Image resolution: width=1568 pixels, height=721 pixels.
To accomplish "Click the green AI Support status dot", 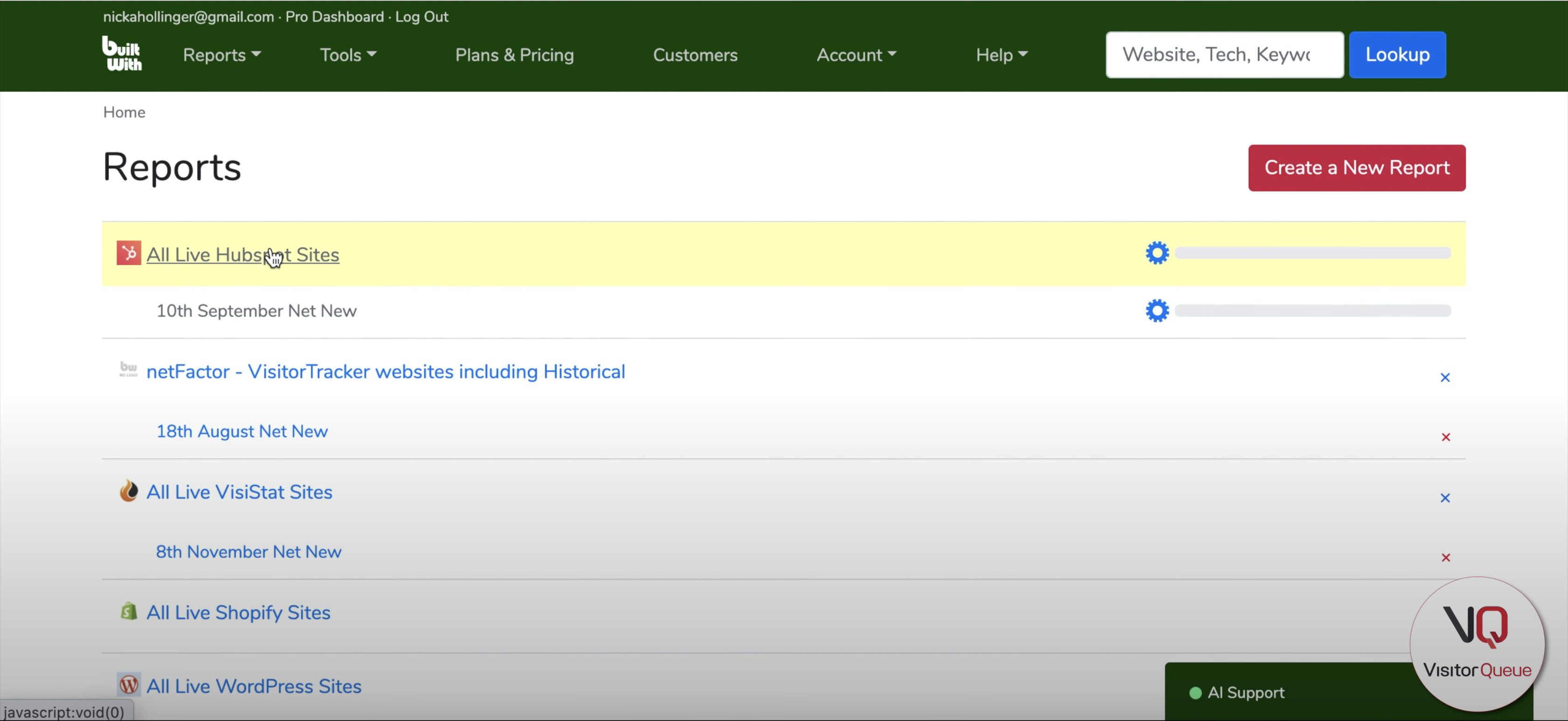I will tap(1195, 693).
